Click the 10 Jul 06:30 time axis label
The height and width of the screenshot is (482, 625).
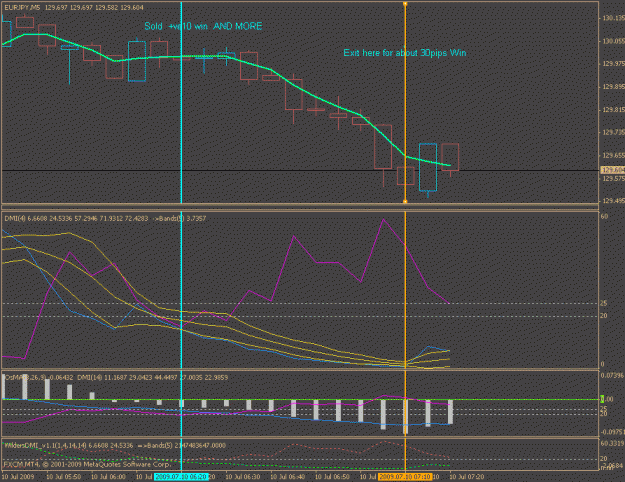click(x=243, y=477)
